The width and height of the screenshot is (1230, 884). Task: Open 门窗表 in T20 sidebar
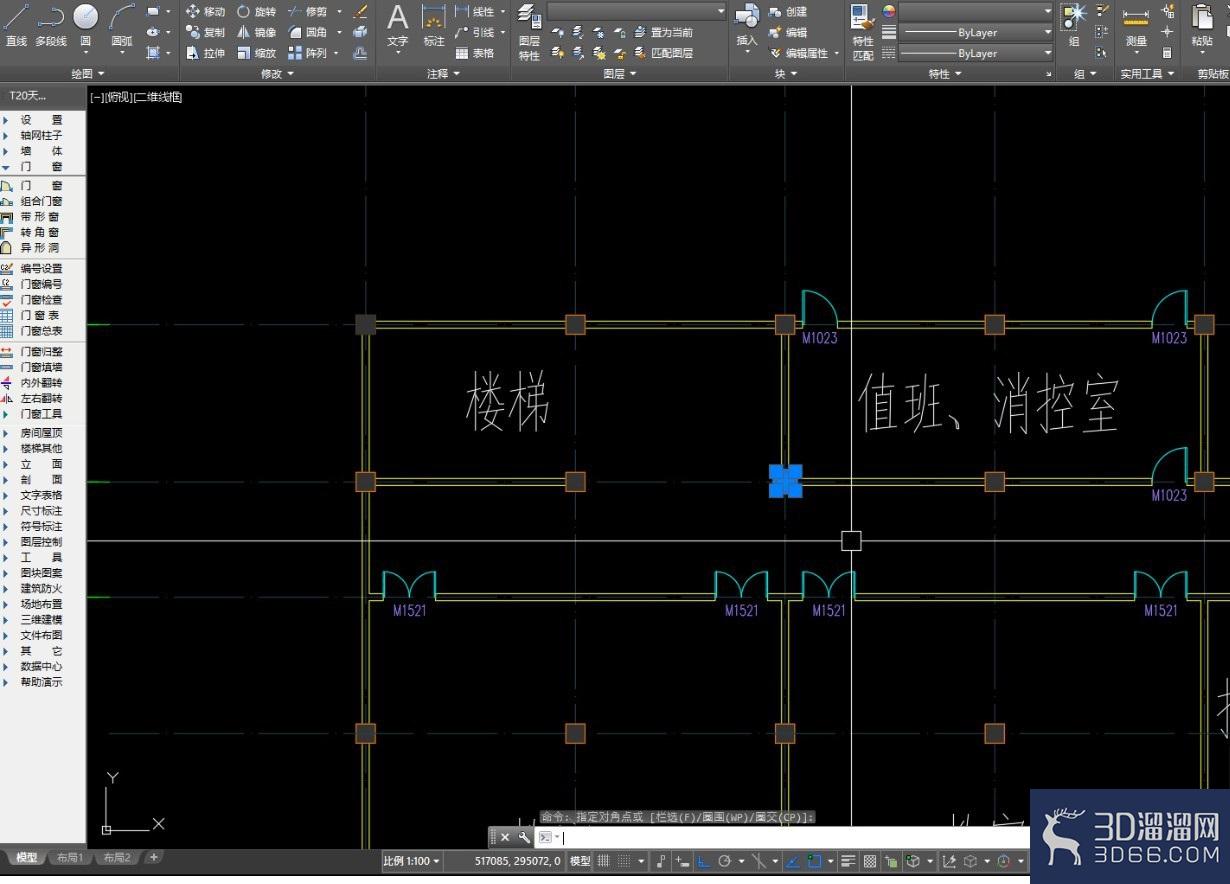pyautogui.click(x=40, y=315)
